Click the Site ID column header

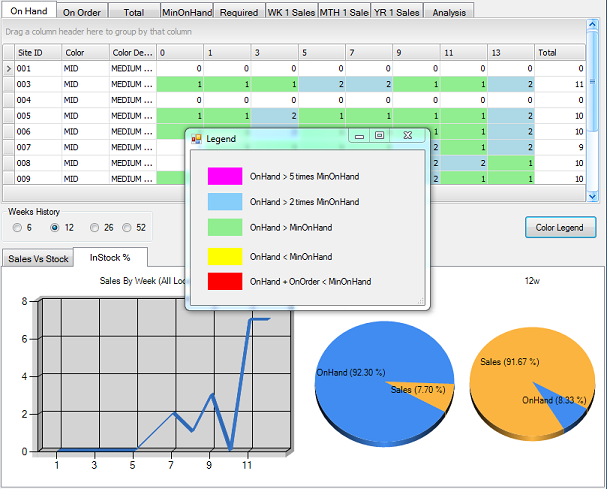click(38, 53)
